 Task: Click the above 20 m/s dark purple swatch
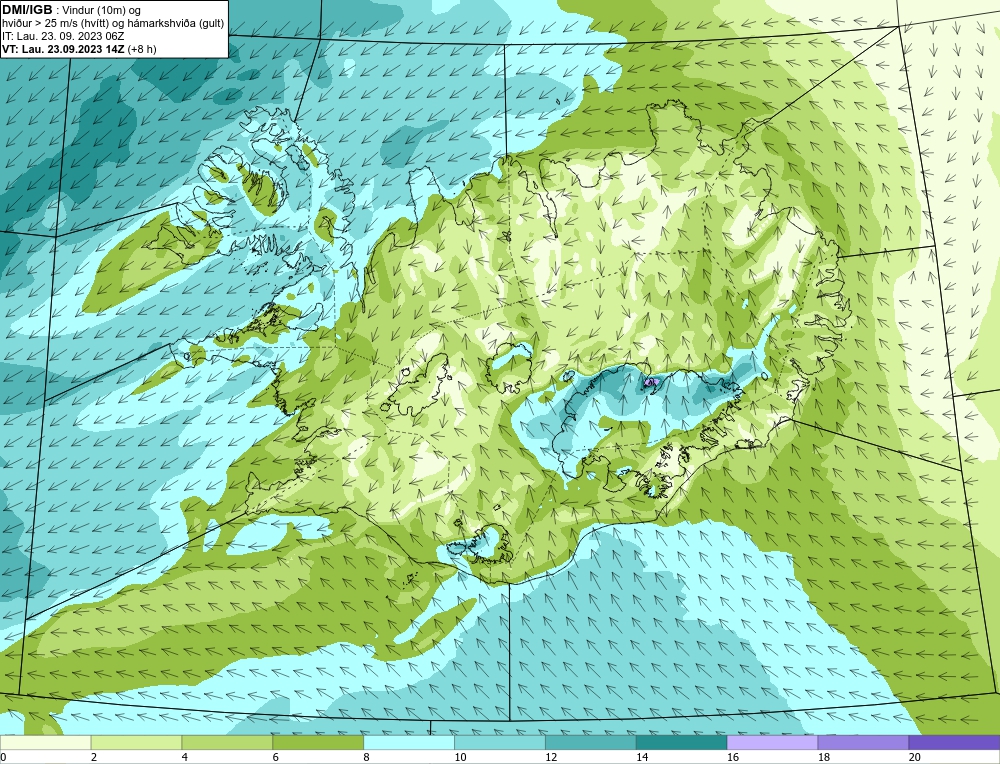[954, 742]
